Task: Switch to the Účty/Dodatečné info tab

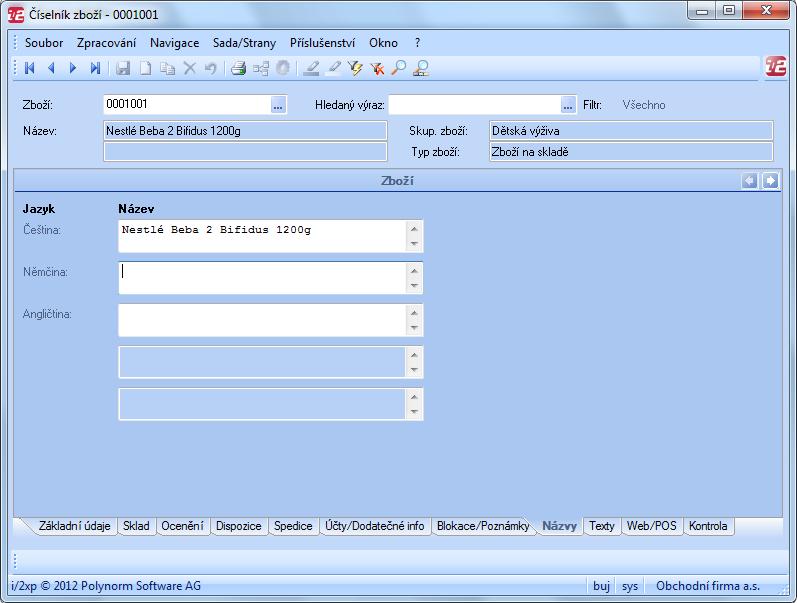Action: [x=374, y=526]
